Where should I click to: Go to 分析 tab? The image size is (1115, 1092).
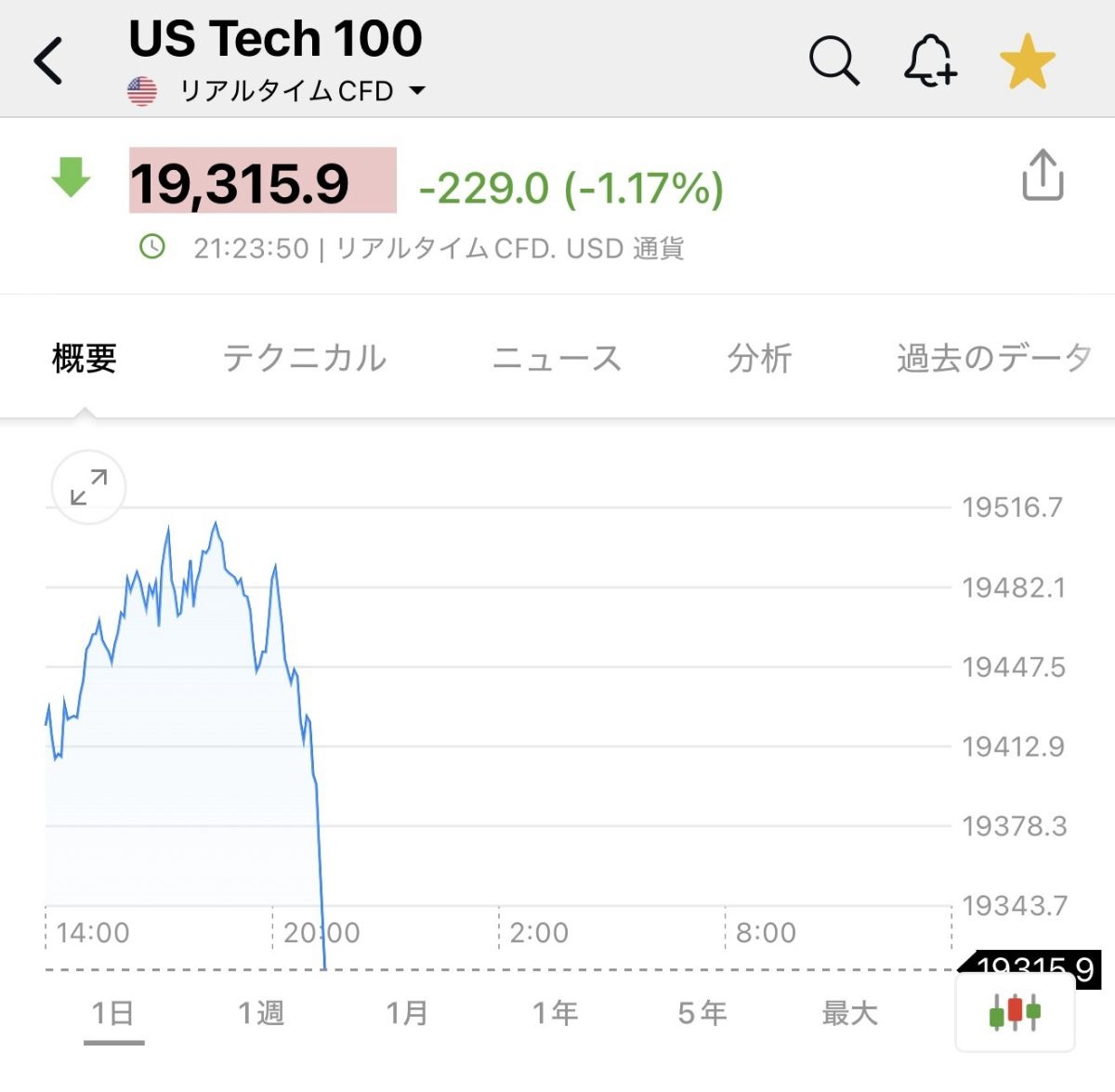759,358
